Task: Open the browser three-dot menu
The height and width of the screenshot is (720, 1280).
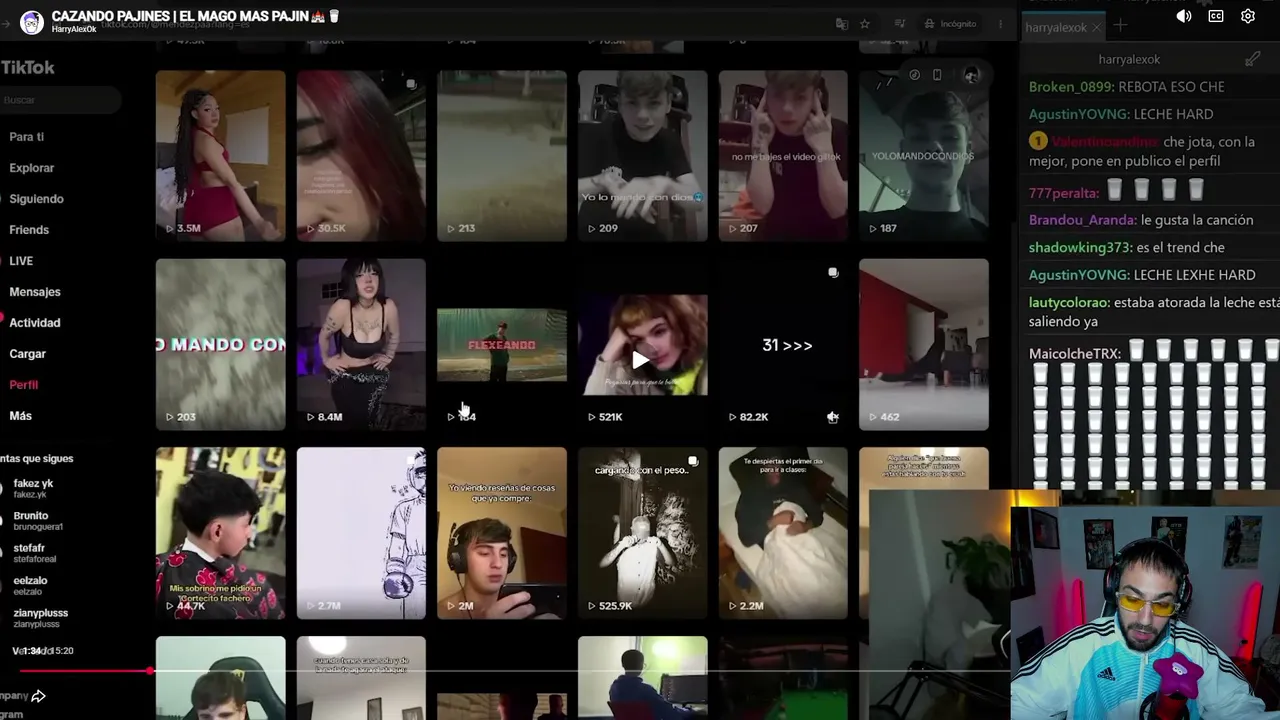Action: click(x=1000, y=24)
